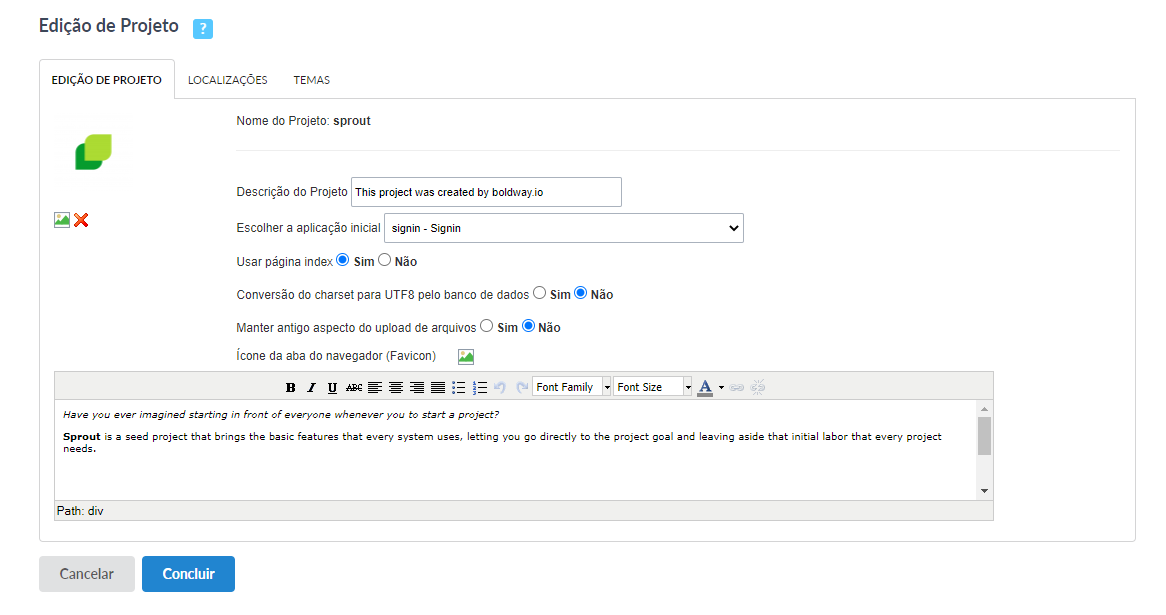Center align the editor text
This screenshot has width=1166, height=615.
point(396,387)
